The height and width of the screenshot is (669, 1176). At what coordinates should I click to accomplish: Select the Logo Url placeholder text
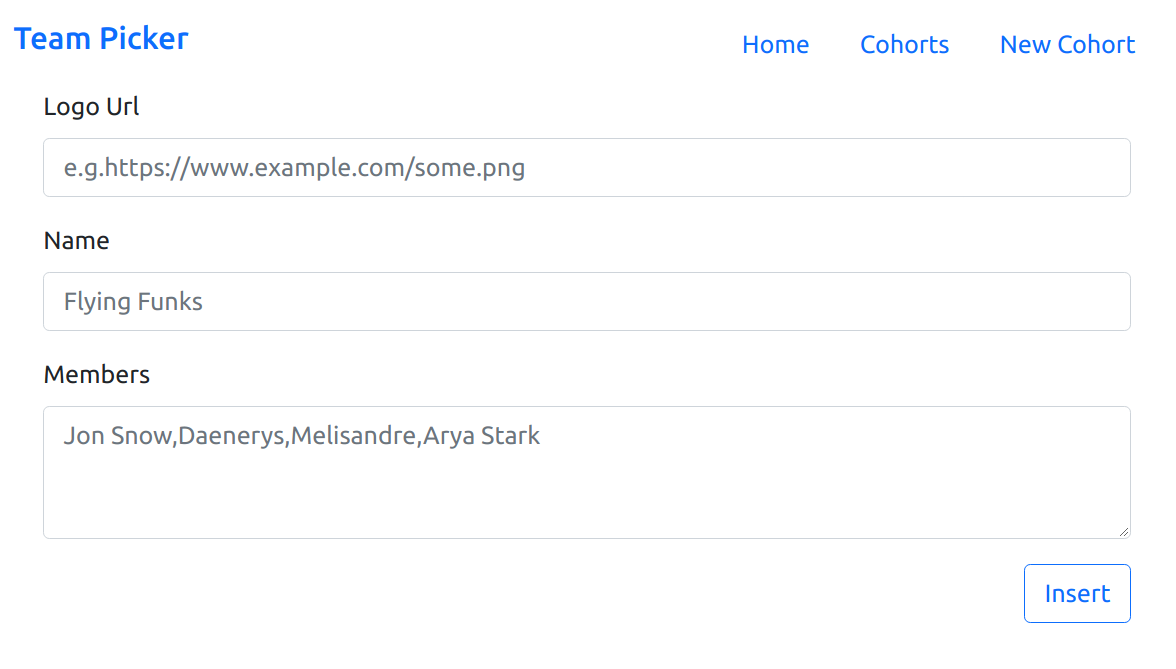[294, 167]
